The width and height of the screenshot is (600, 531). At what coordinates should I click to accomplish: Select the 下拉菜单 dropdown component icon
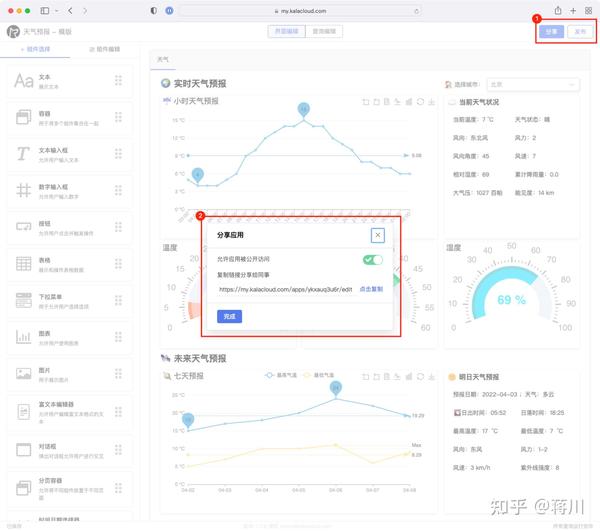[24, 300]
